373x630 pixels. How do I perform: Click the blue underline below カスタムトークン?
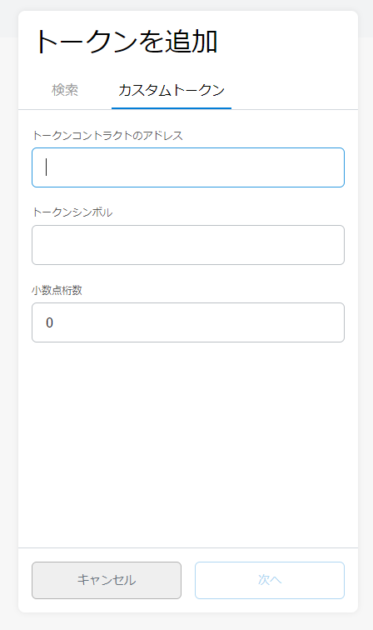pyautogui.click(x=171, y=108)
